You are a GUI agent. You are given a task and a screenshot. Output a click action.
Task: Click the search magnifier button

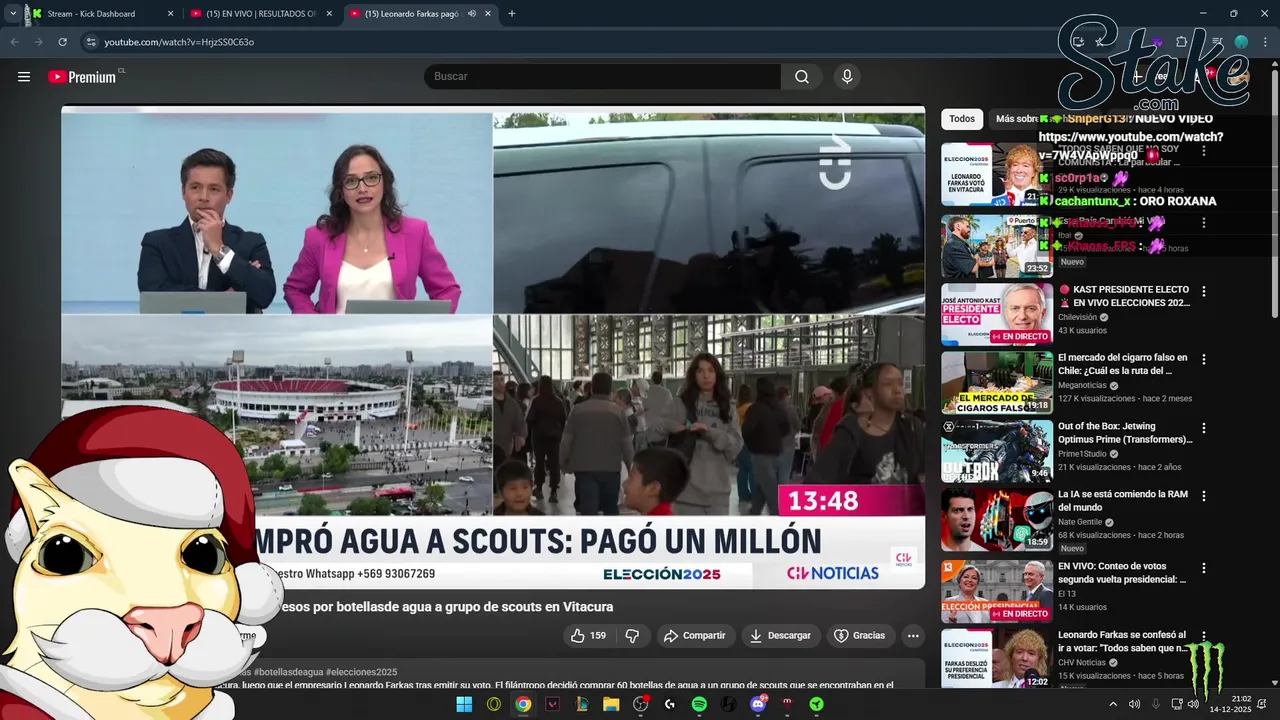pos(802,77)
